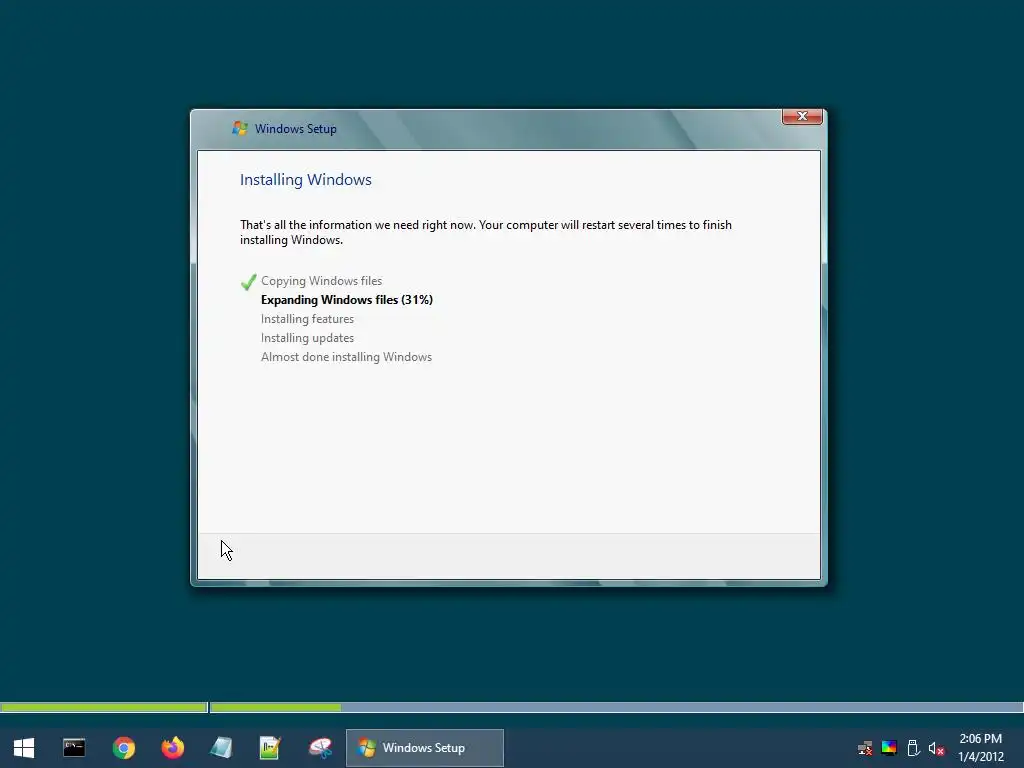Click Installing updates step
1024x768 pixels.
(308, 338)
